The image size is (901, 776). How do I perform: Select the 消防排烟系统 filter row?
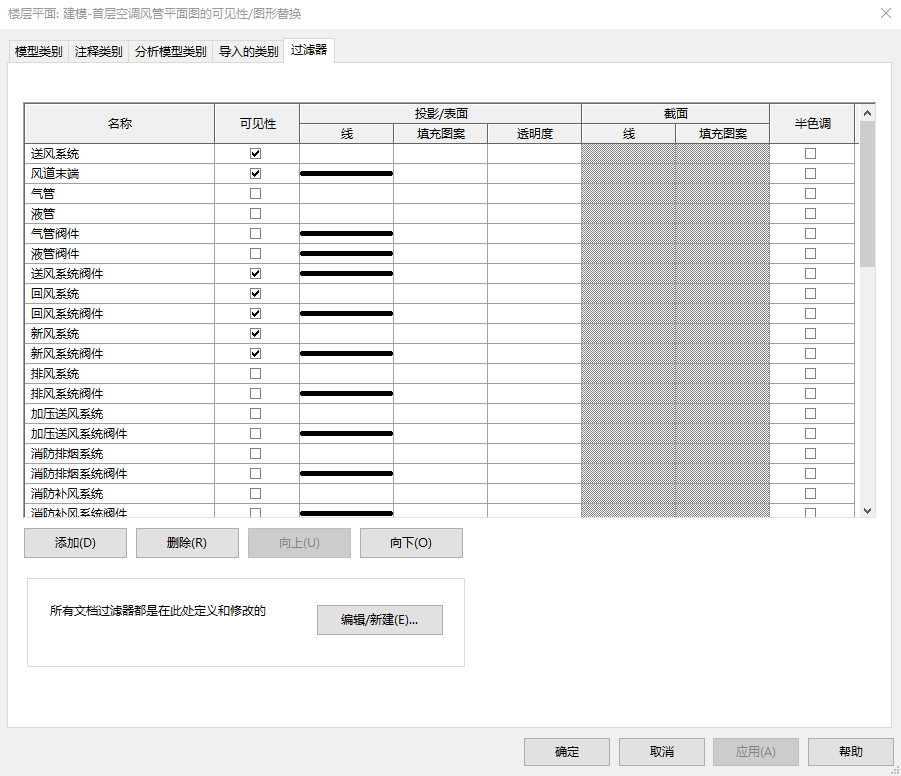pyautogui.click(x=120, y=454)
